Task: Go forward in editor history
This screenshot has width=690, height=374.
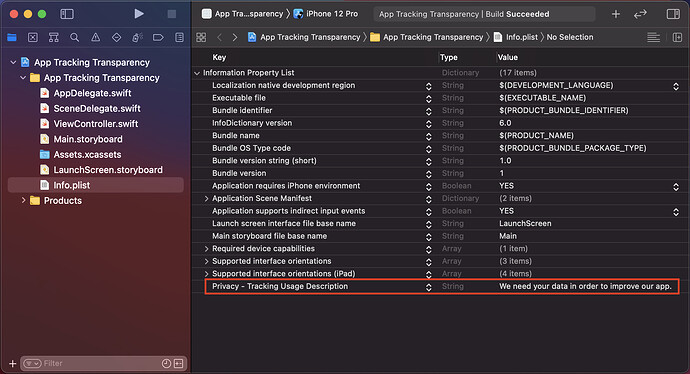Action: point(235,37)
